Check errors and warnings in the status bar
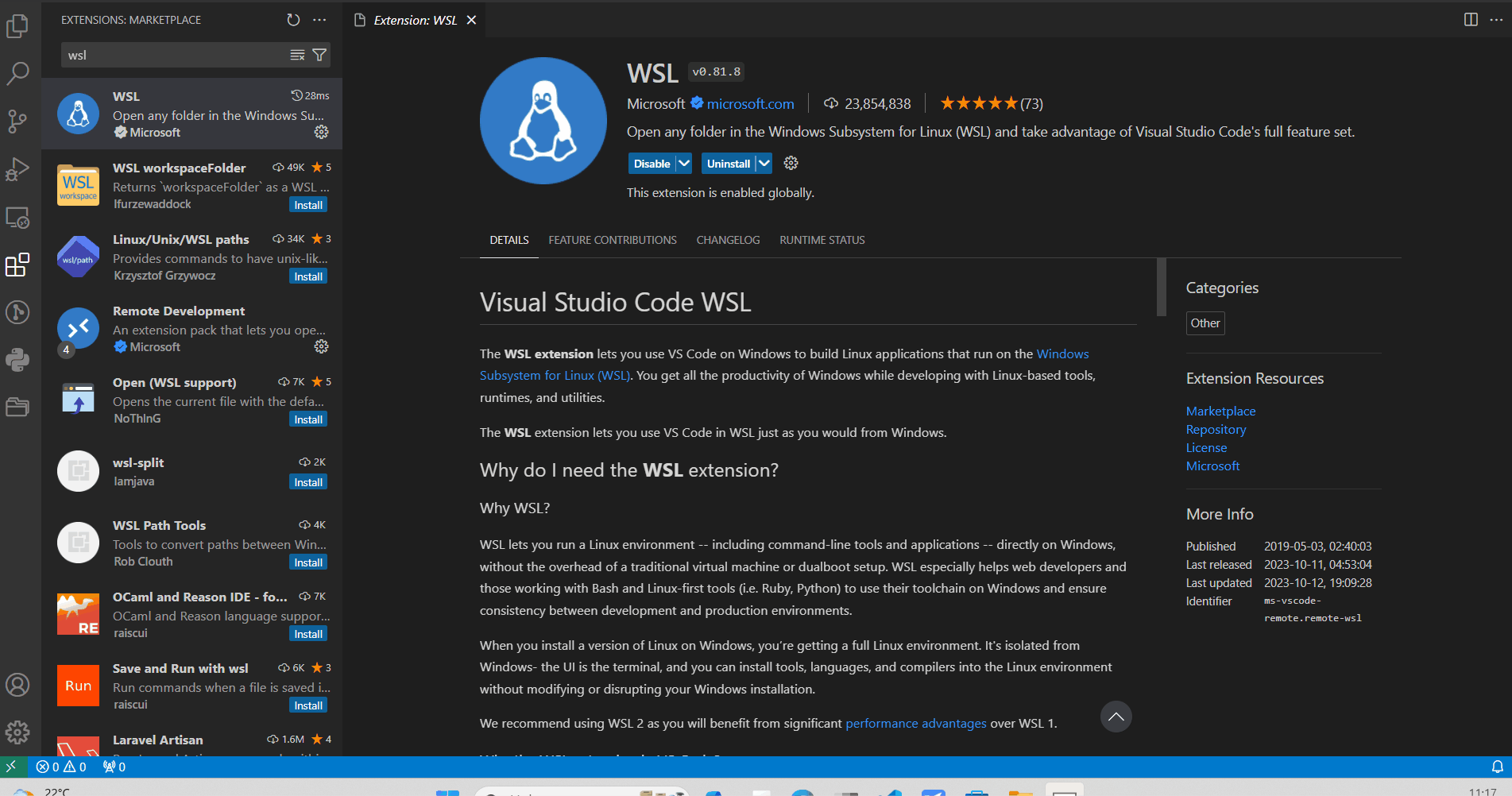 click(61, 767)
